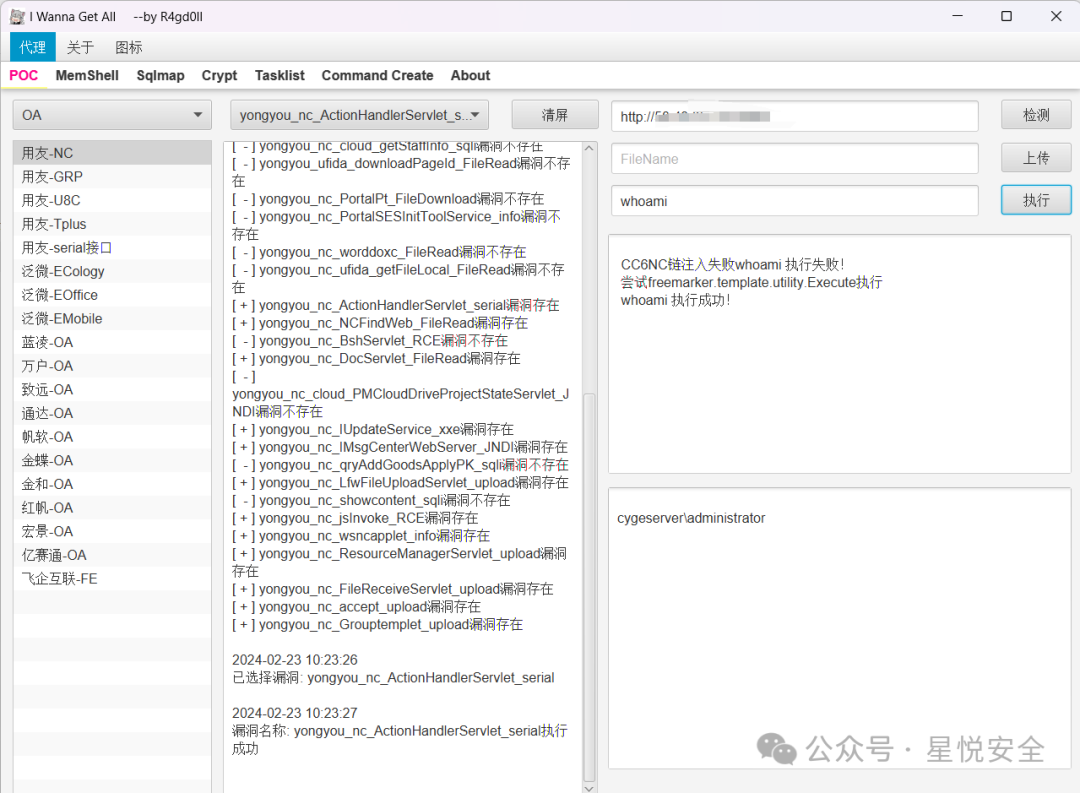
Task: Click the 清屏 clear screen button
Action: 554,115
